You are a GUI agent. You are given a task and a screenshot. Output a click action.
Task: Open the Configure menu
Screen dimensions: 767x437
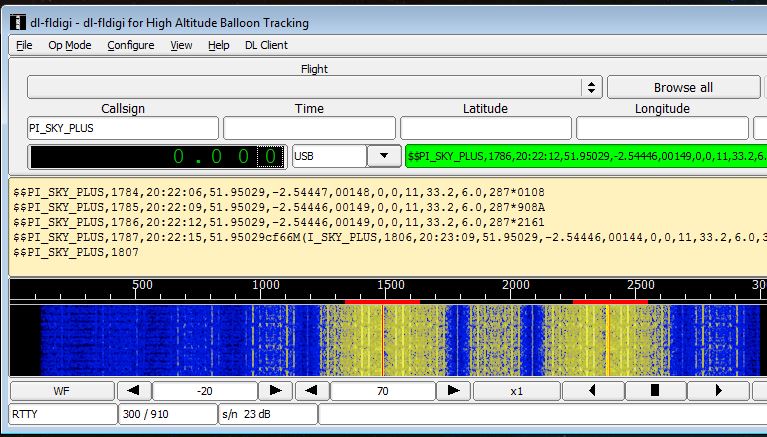[x=131, y=45]
